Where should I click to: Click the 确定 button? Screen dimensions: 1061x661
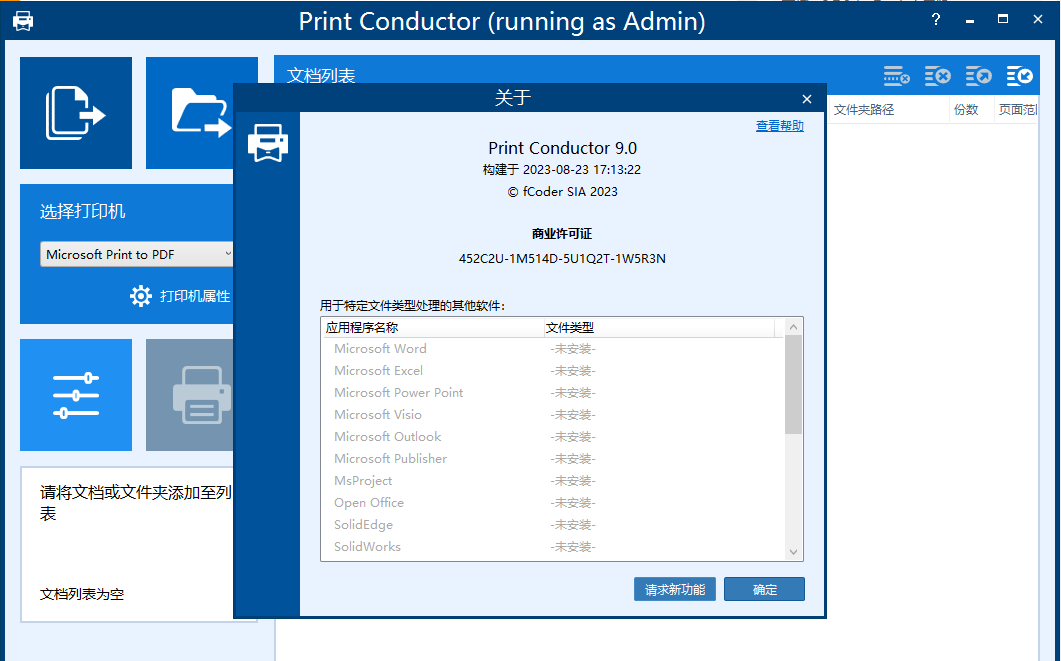click(x=765, y=589)
